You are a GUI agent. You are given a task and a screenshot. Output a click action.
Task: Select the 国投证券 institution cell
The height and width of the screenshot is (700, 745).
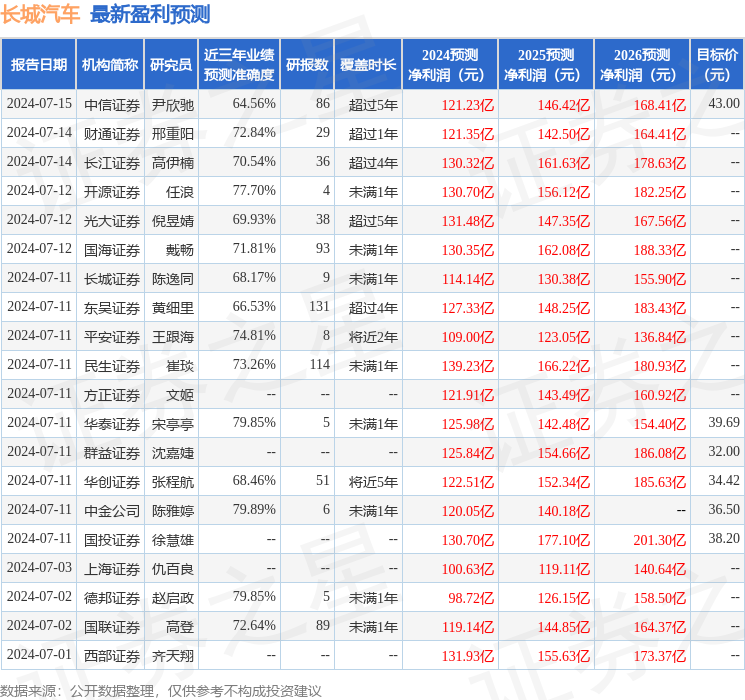112,540
